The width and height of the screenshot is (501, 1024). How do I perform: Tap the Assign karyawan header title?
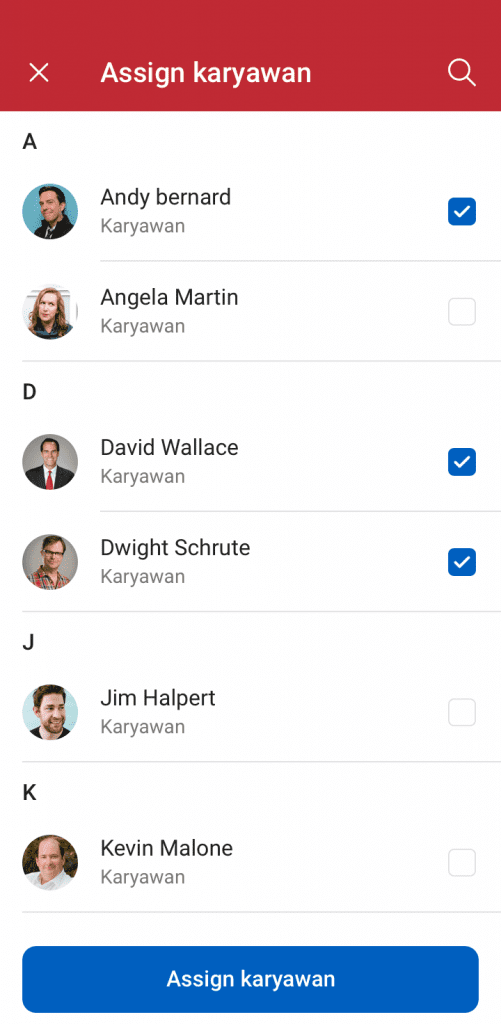(206, 73)
